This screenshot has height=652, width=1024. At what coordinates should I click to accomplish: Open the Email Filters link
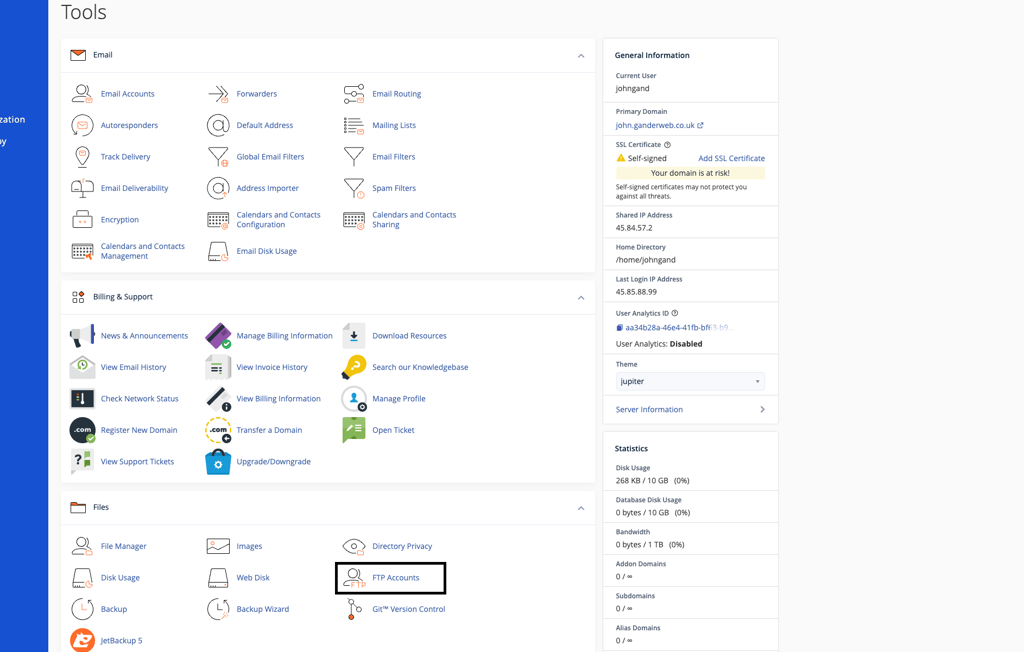[x=394, y=157]
